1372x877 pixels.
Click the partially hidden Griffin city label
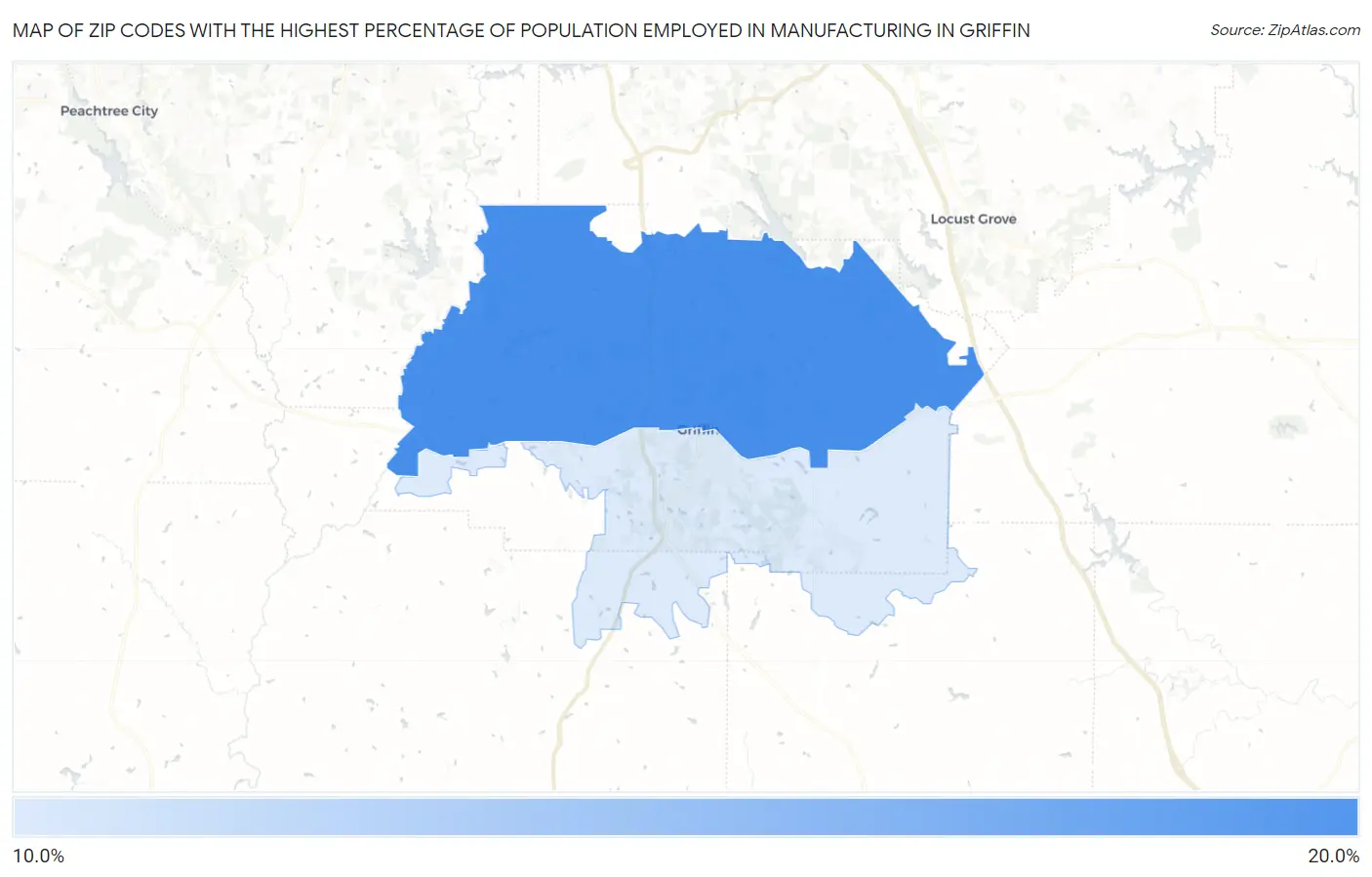click(697, 430)
